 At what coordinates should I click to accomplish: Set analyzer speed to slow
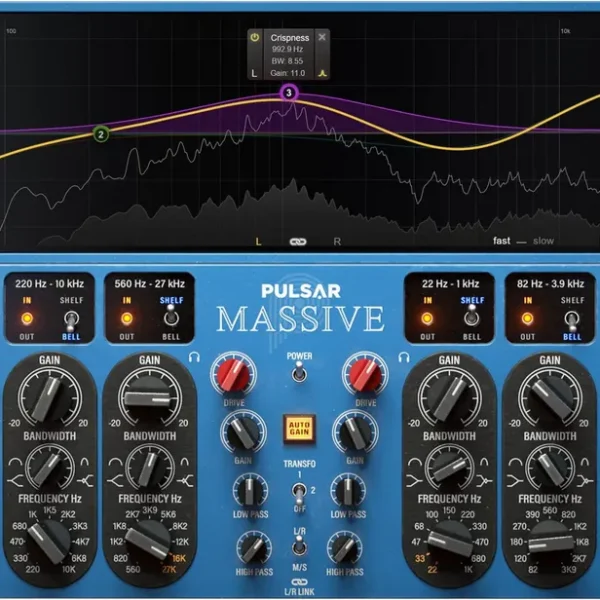click(x=544, y=241)
